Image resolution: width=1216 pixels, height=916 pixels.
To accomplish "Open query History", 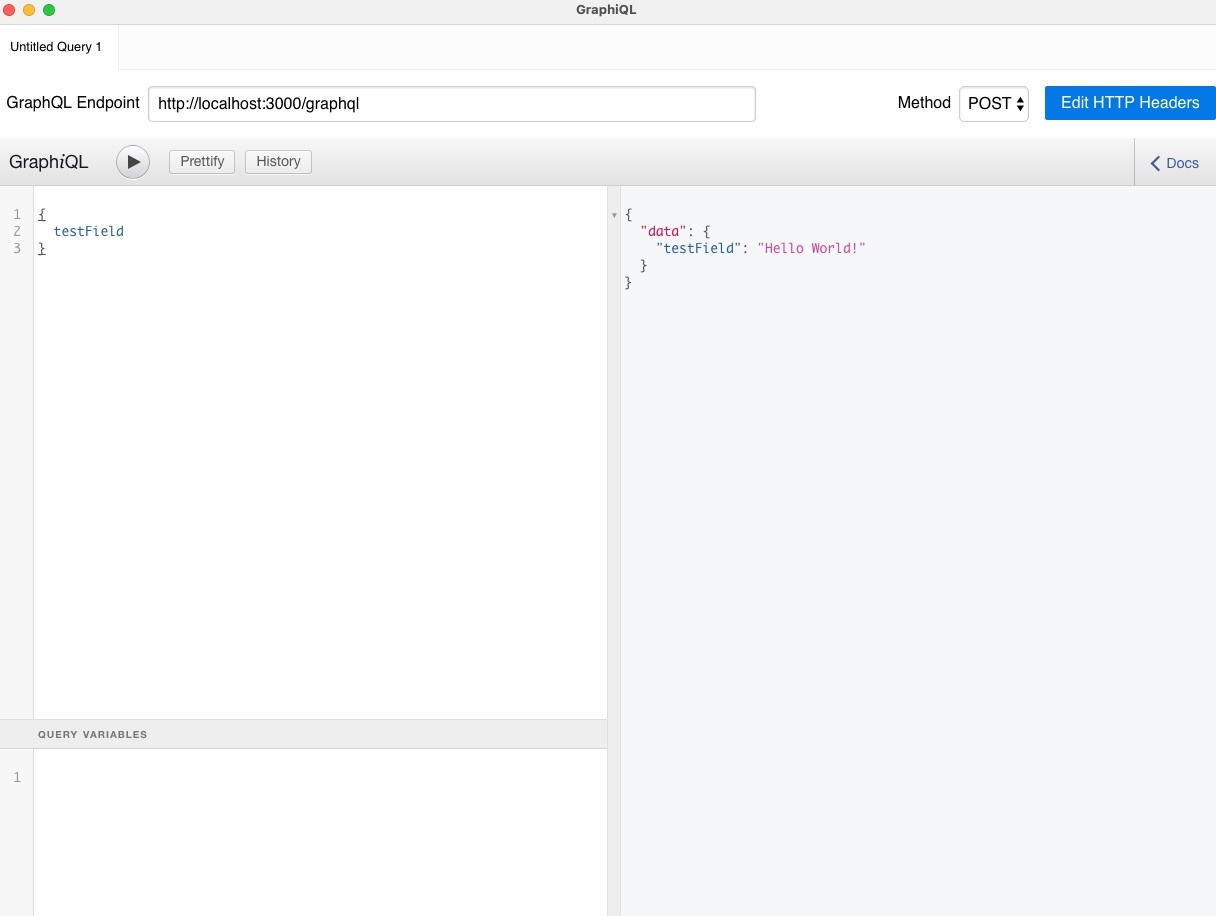I will click(x=277, y=161).
